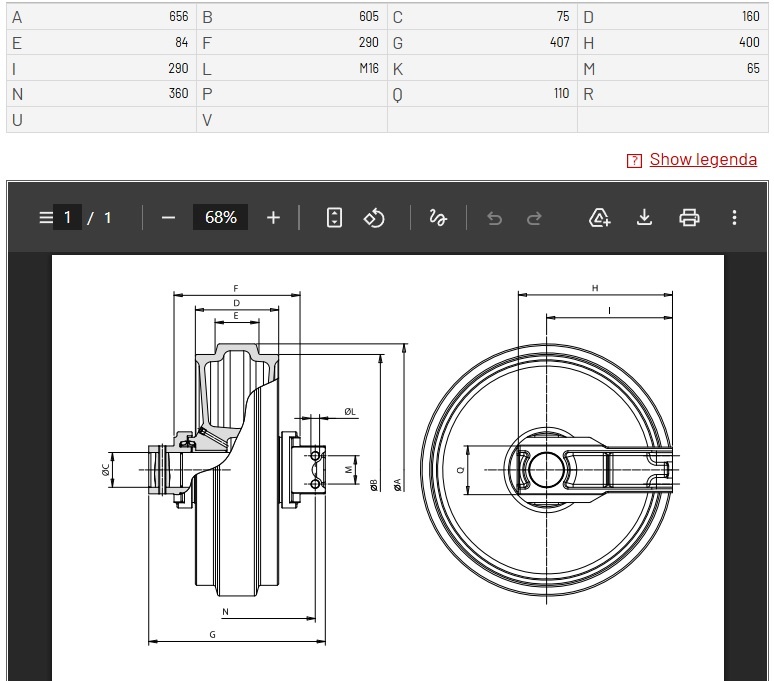Click the redo arrow in PDF toolbar
The height and width of the screenshot is (681, 774).
pos(534,218)
